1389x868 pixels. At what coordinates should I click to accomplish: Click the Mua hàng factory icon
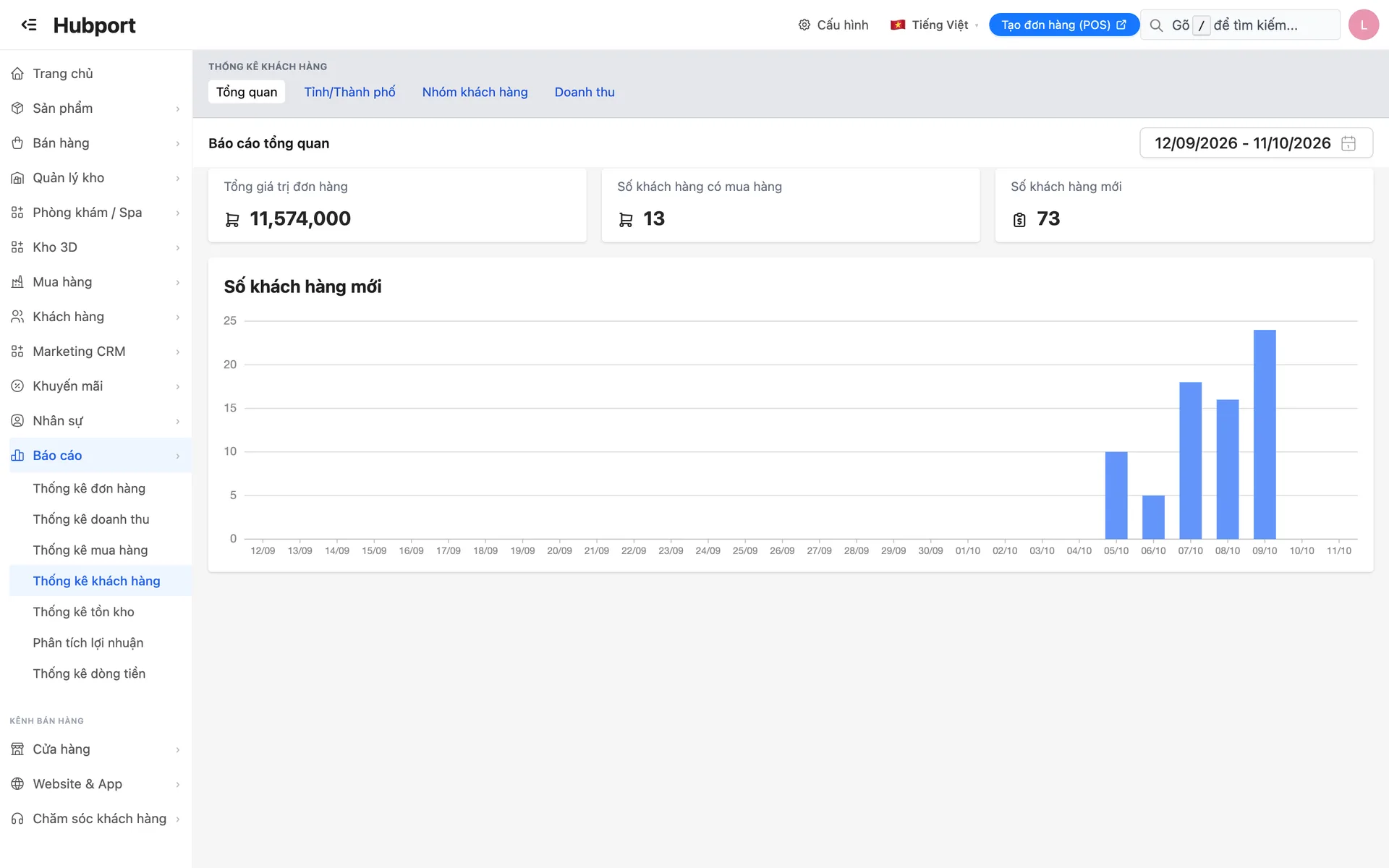[17, 282]
